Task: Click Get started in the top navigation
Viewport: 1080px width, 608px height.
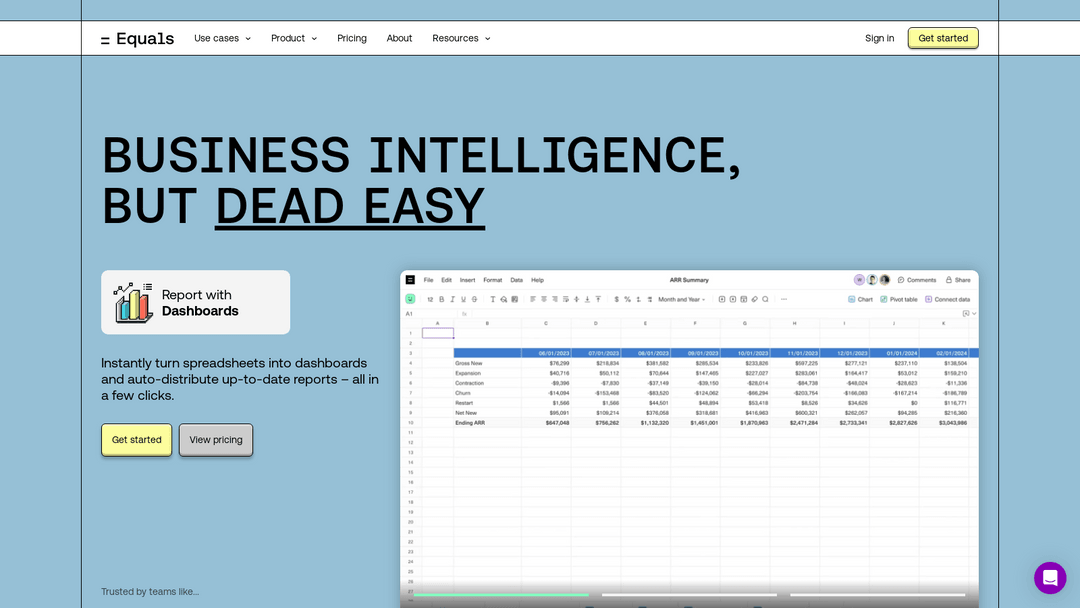Action: pyautogui.click(x=943, y=38)
